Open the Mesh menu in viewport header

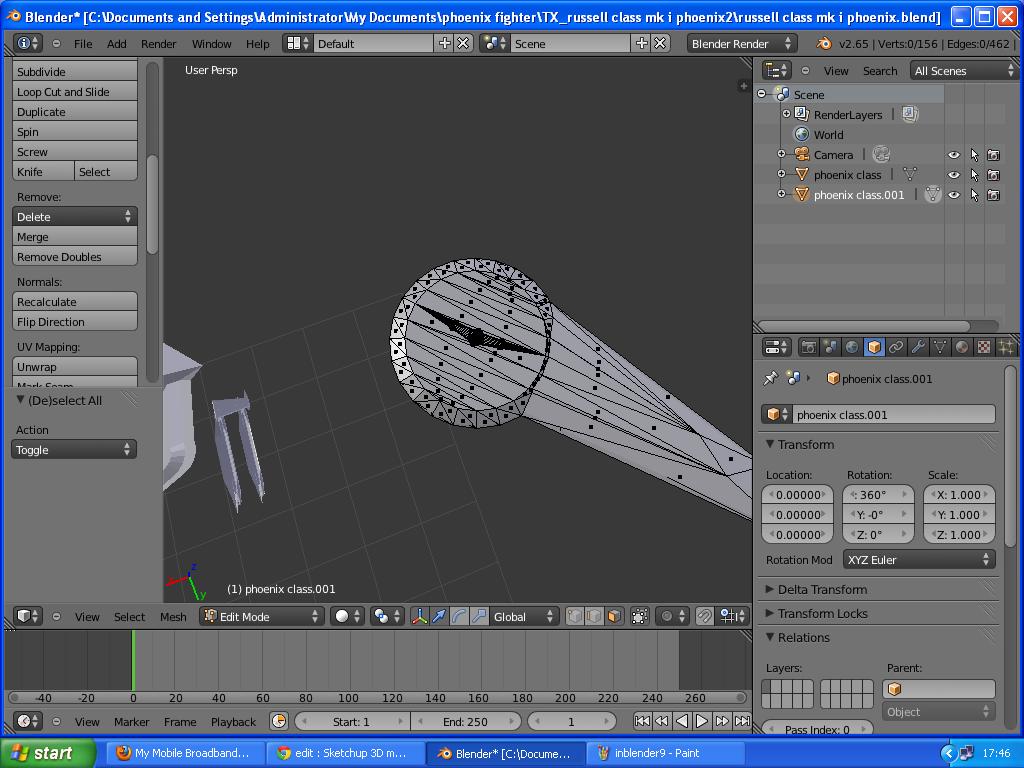click(x=173, y=617)
